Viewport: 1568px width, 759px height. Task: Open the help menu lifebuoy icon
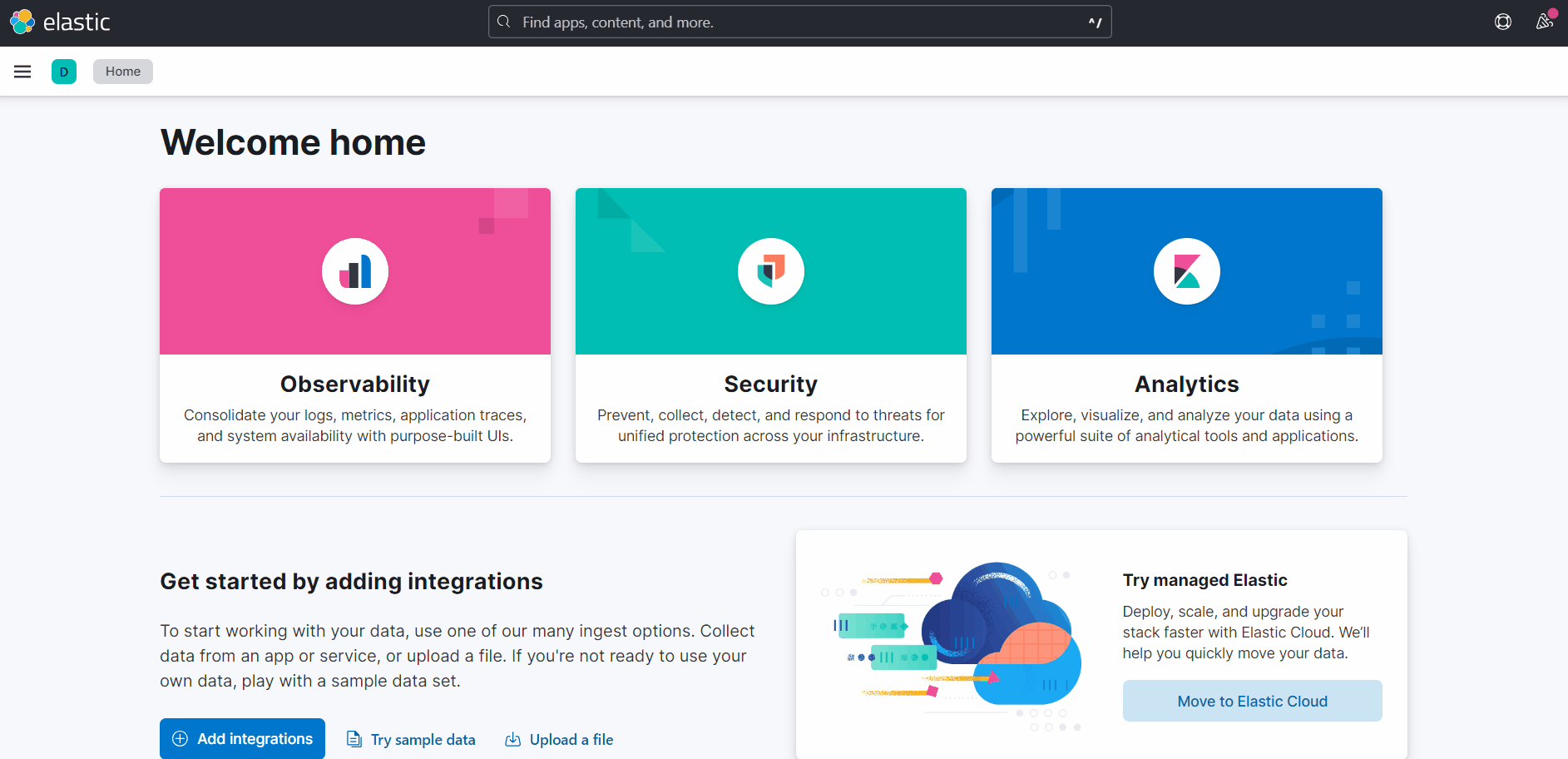click(1502, 22)
